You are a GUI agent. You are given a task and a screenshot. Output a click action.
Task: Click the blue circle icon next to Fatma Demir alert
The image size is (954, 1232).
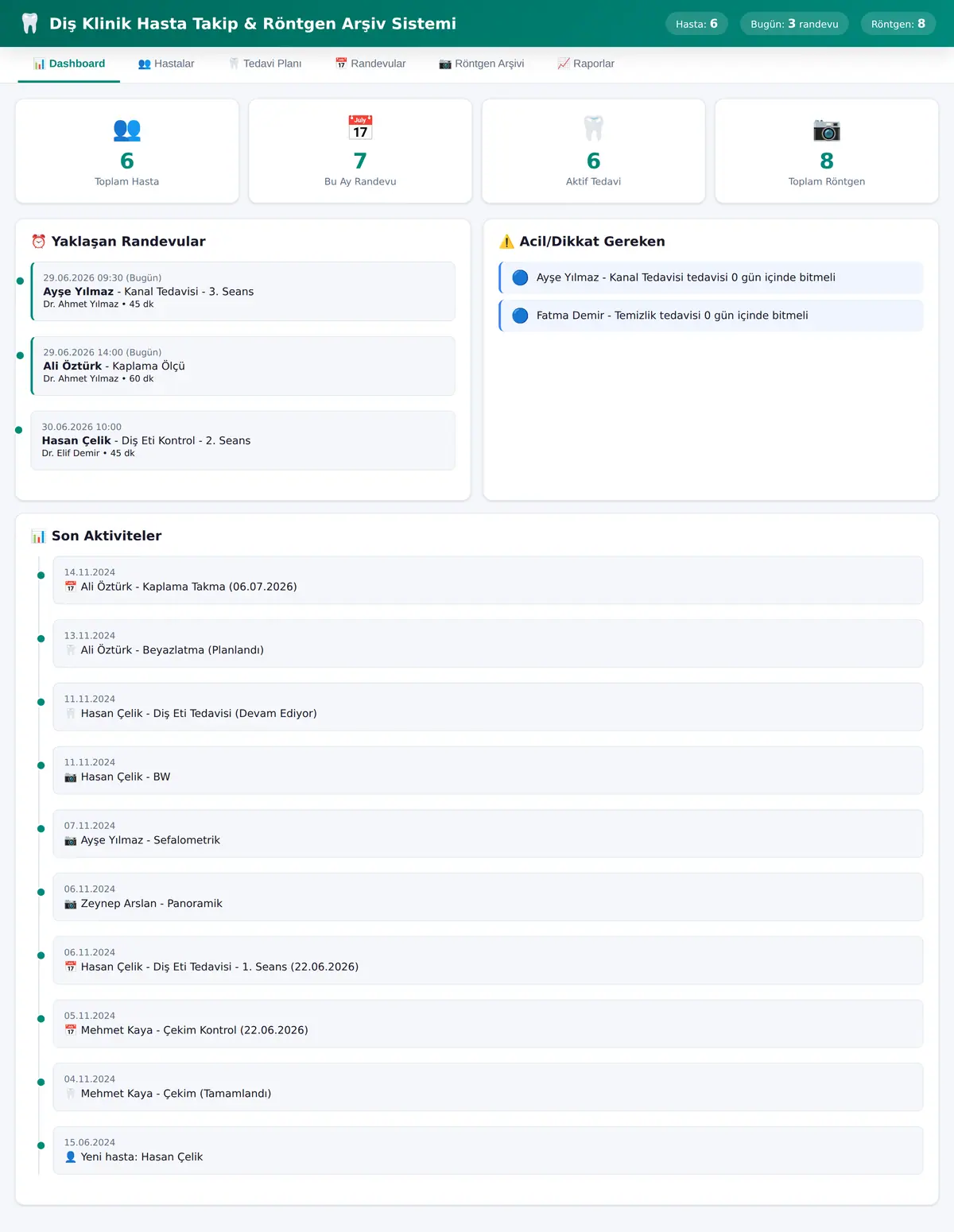(520, 316)
